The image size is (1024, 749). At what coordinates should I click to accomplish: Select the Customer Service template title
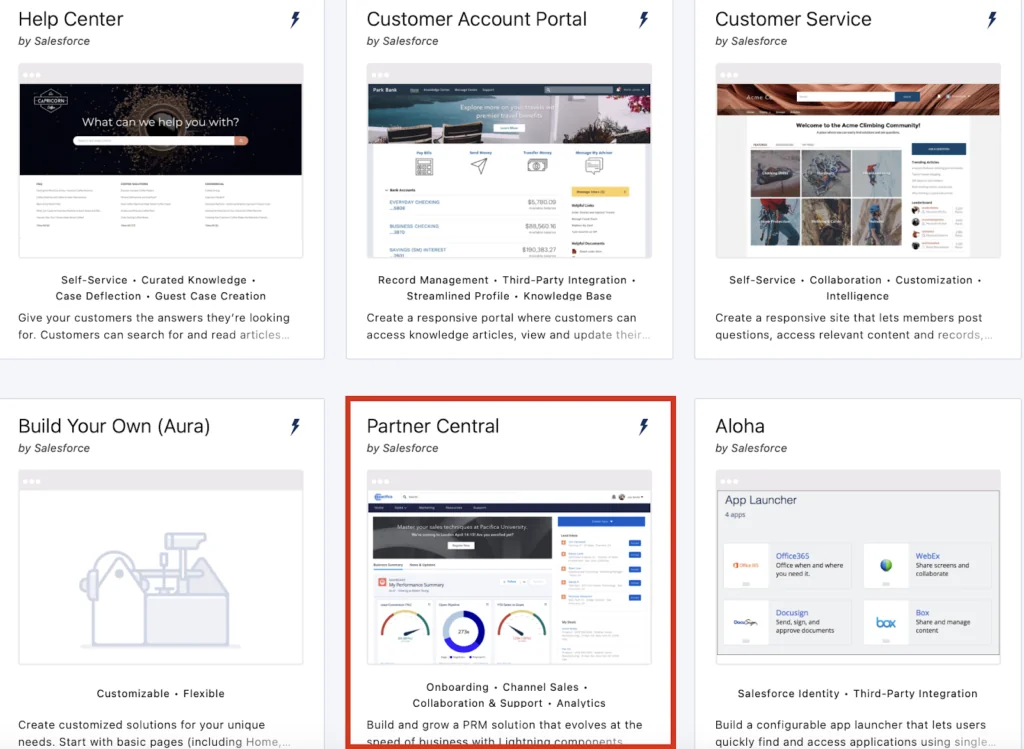click(793, 19)
